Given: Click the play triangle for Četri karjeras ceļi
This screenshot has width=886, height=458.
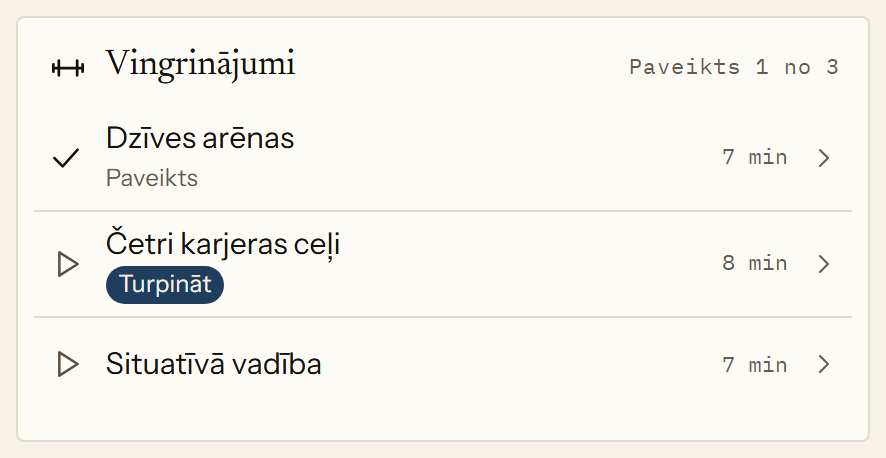Looking at the screenshot, I should click(x=68, y=264).
